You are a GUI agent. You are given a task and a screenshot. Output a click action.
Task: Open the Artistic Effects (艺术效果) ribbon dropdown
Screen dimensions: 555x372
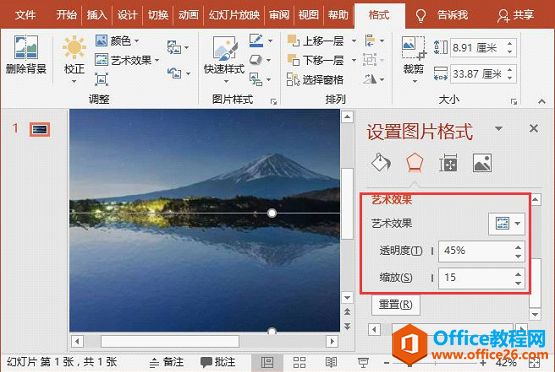pyautogui.click(x=127, y=60)
